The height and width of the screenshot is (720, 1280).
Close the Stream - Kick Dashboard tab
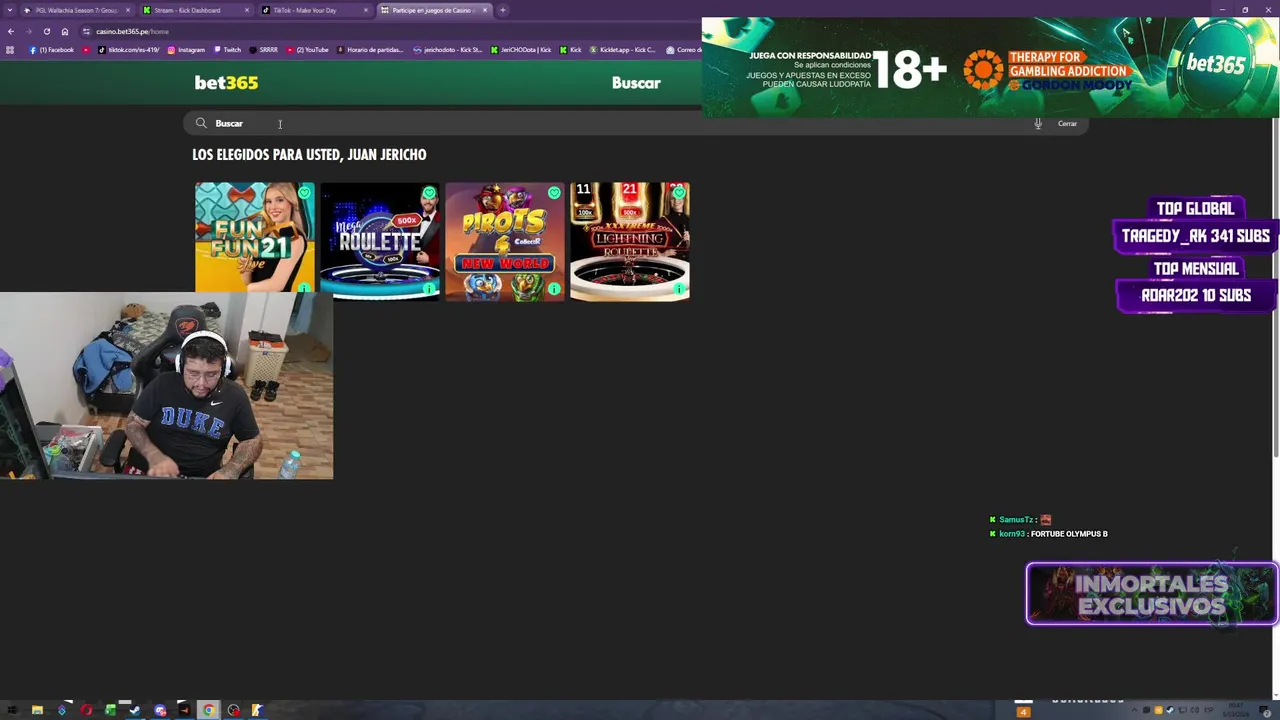pos(247,10)
